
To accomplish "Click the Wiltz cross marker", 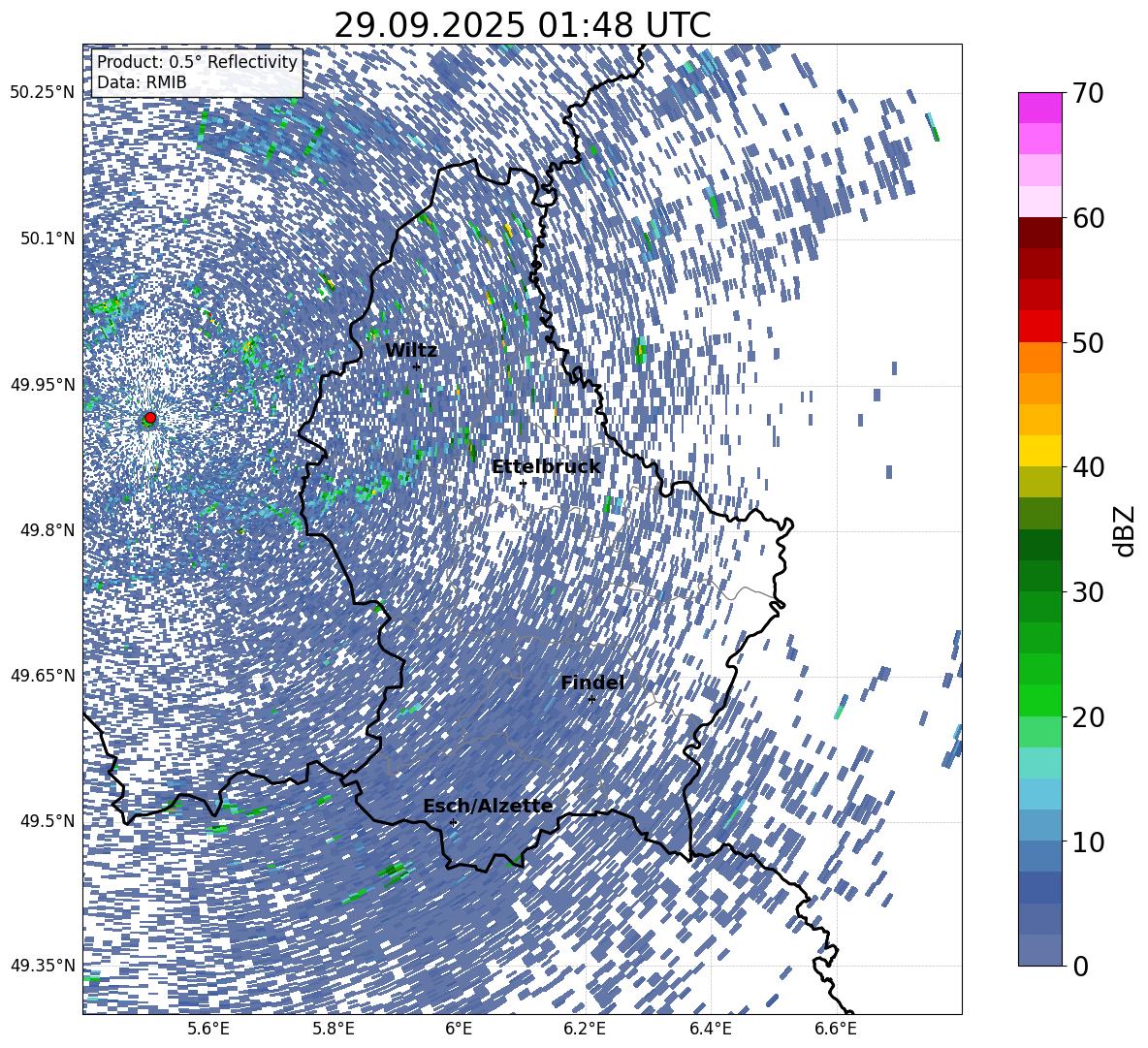I will [417, 366].
